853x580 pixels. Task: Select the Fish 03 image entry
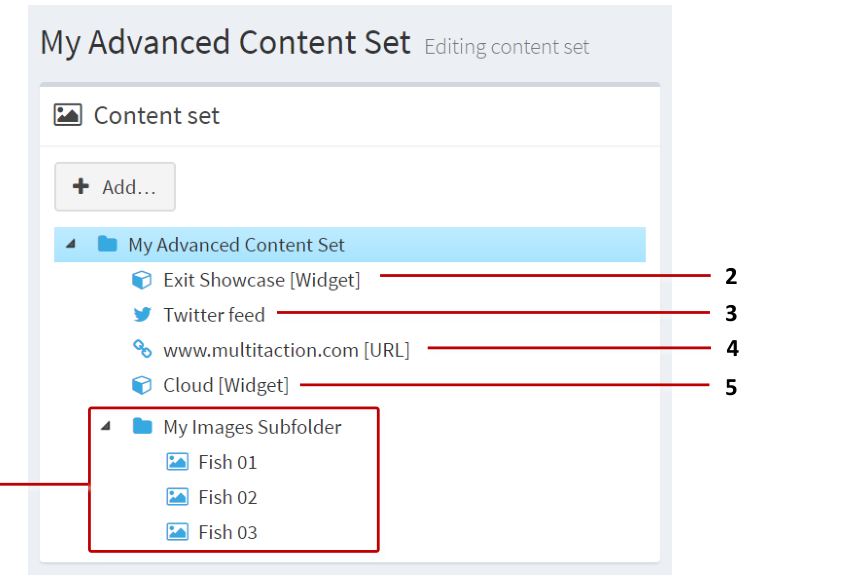tap(228, 531)
